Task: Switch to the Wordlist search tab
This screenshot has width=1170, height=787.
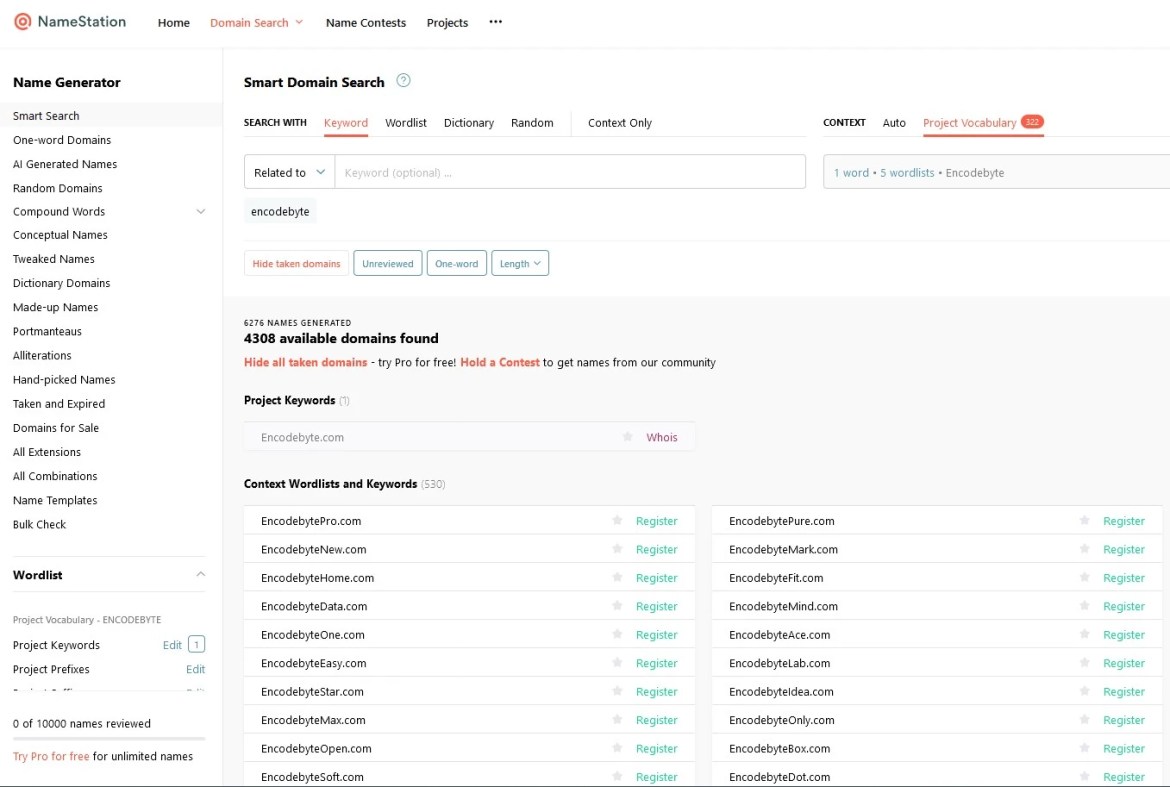Action: (x=406, y=122)
